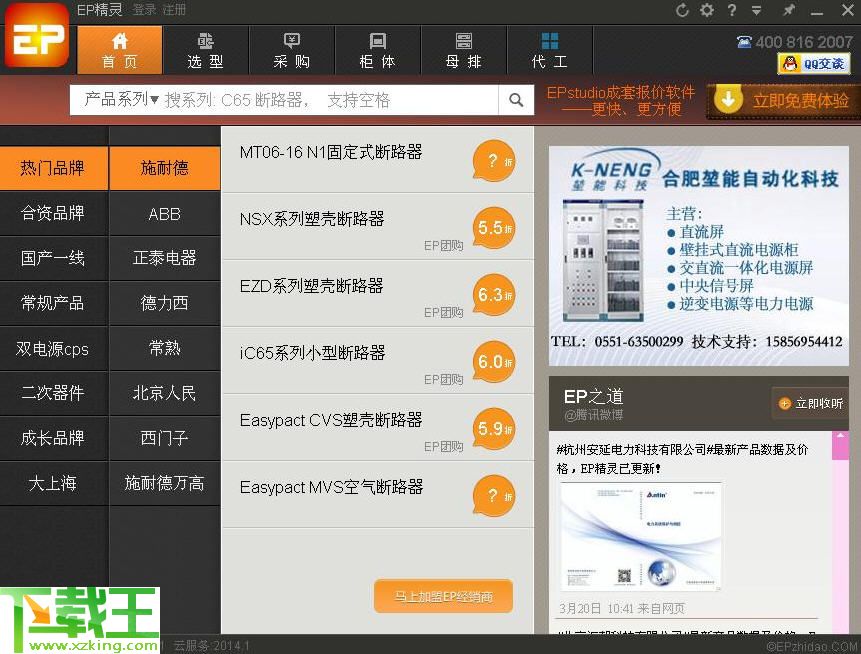Open the 母排 tab
This screenshot has width=861, height=654.
pyautogui.click(x=463, y=50)
